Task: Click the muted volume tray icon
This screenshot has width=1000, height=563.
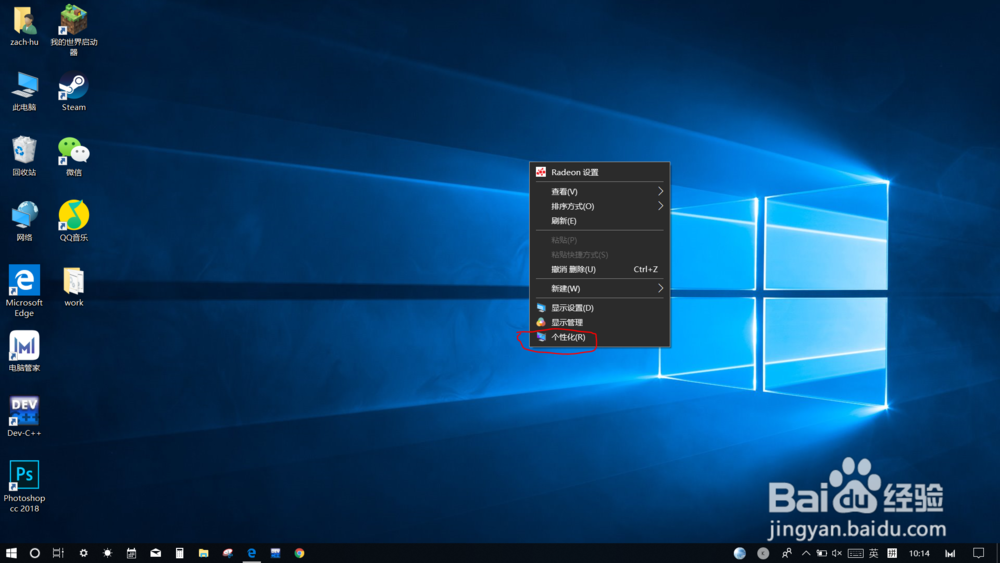Action: [x=837, y=553]
